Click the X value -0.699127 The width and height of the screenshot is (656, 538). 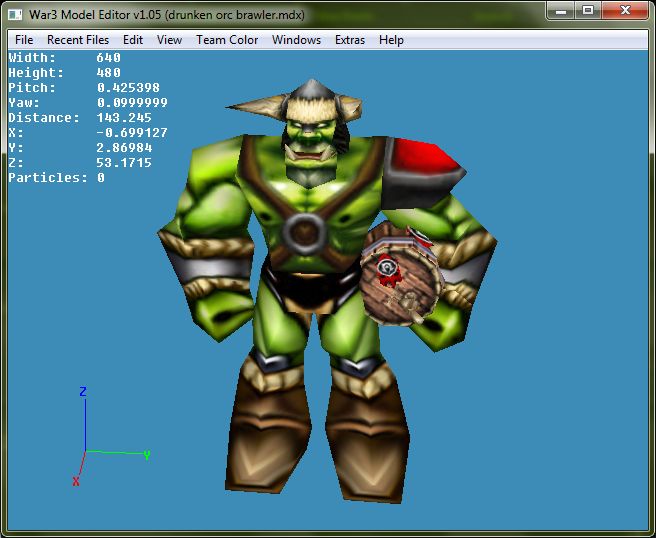point(132,133)
